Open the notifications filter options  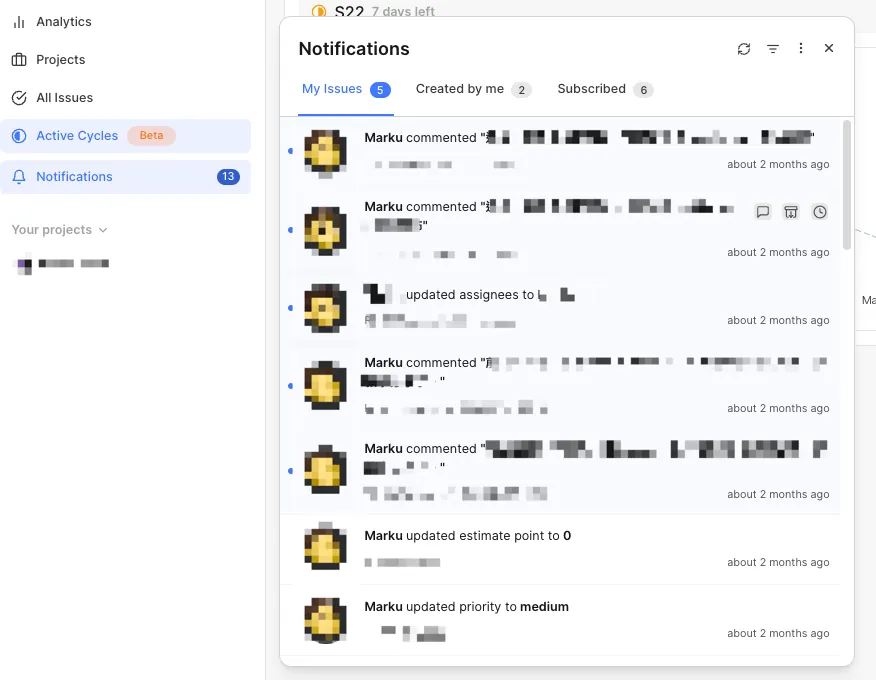773,49
